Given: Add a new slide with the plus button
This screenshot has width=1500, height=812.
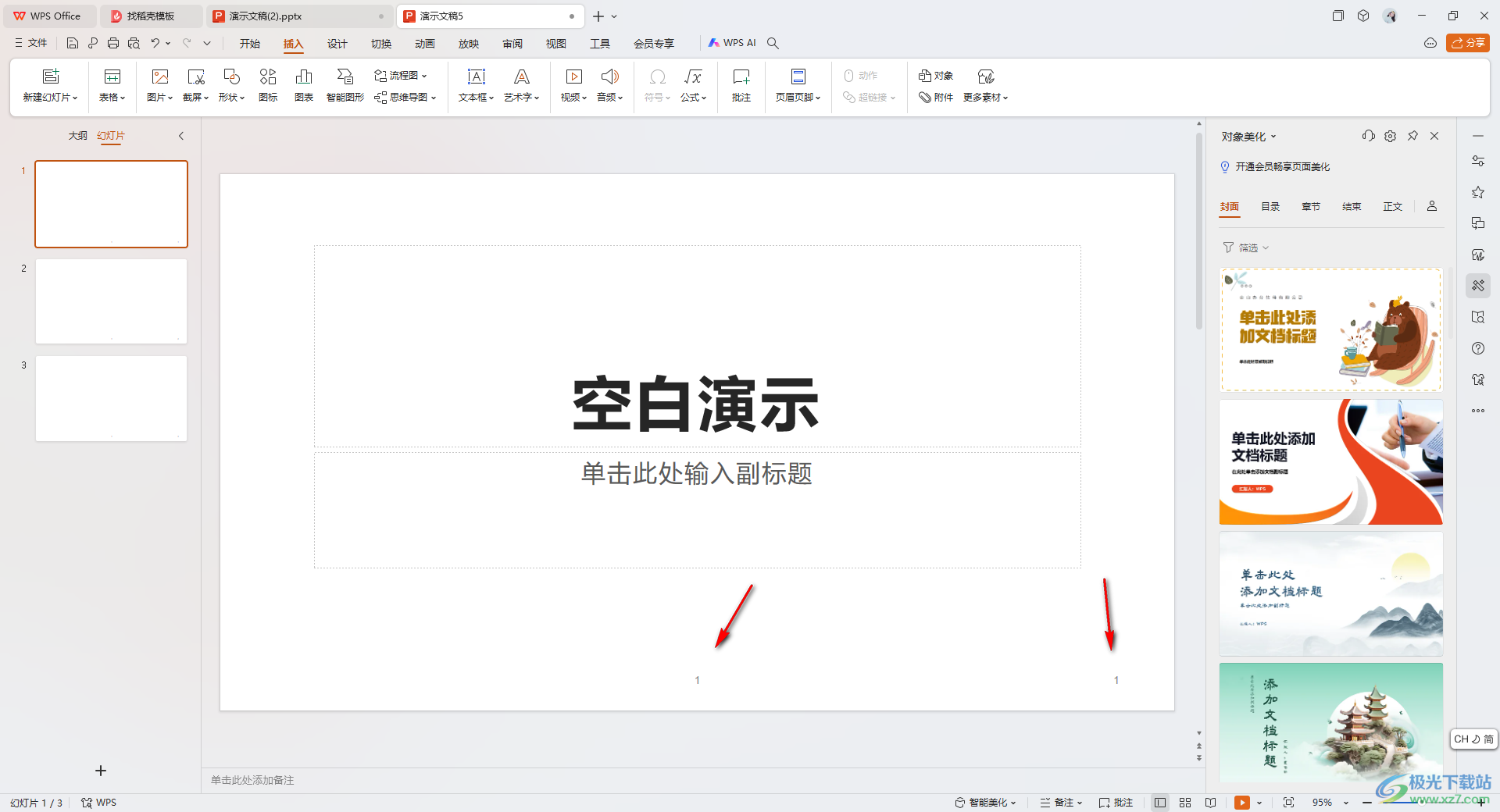Looking at the screenshot, I should click(x=101, y=771).
